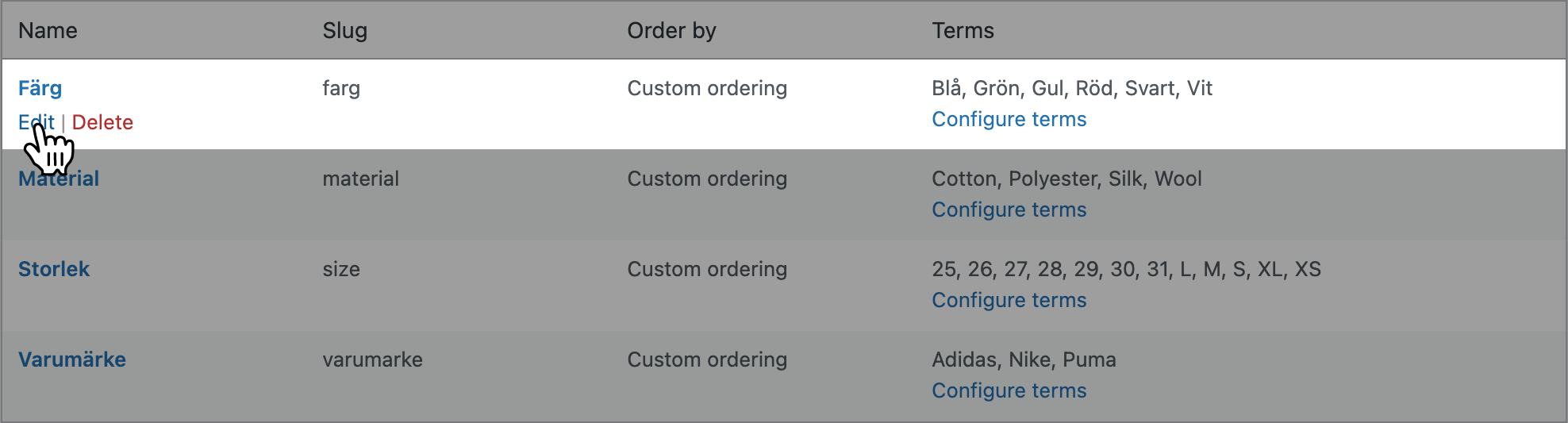Click the Terms column header
Image resolution: width=1568 pixels, height=423 pixels.
963,30
